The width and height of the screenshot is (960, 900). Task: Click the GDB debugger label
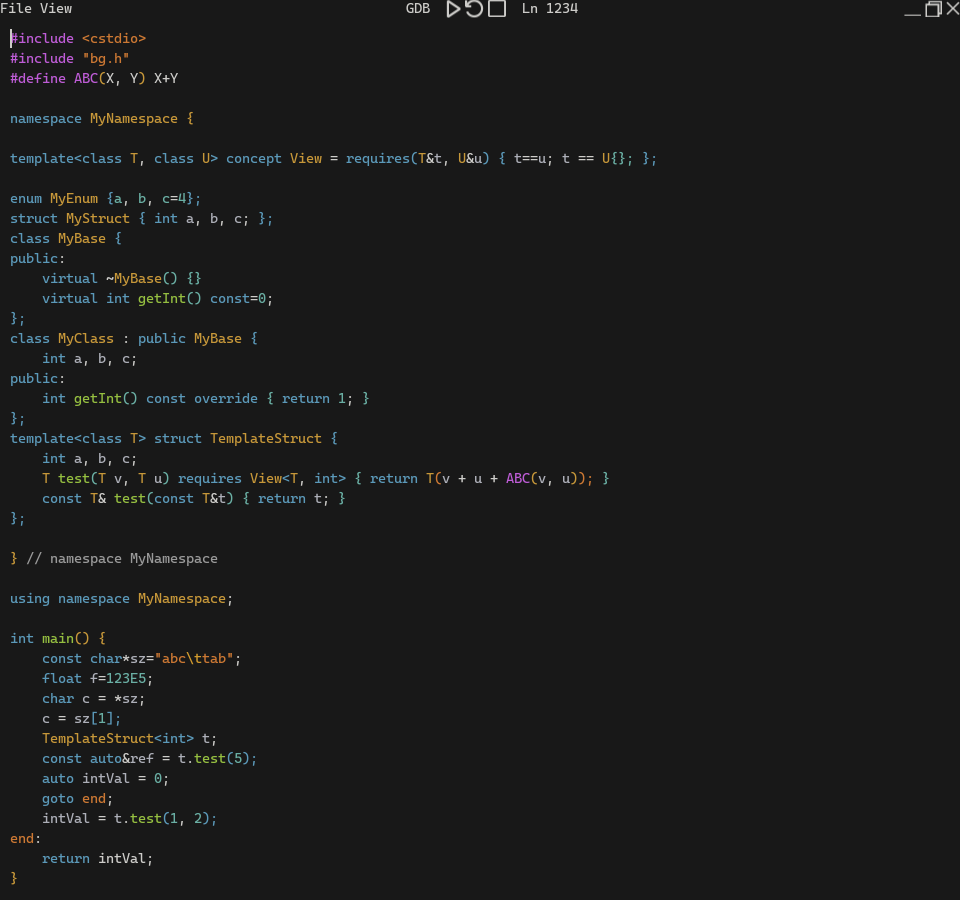click(x=417, y=9)
